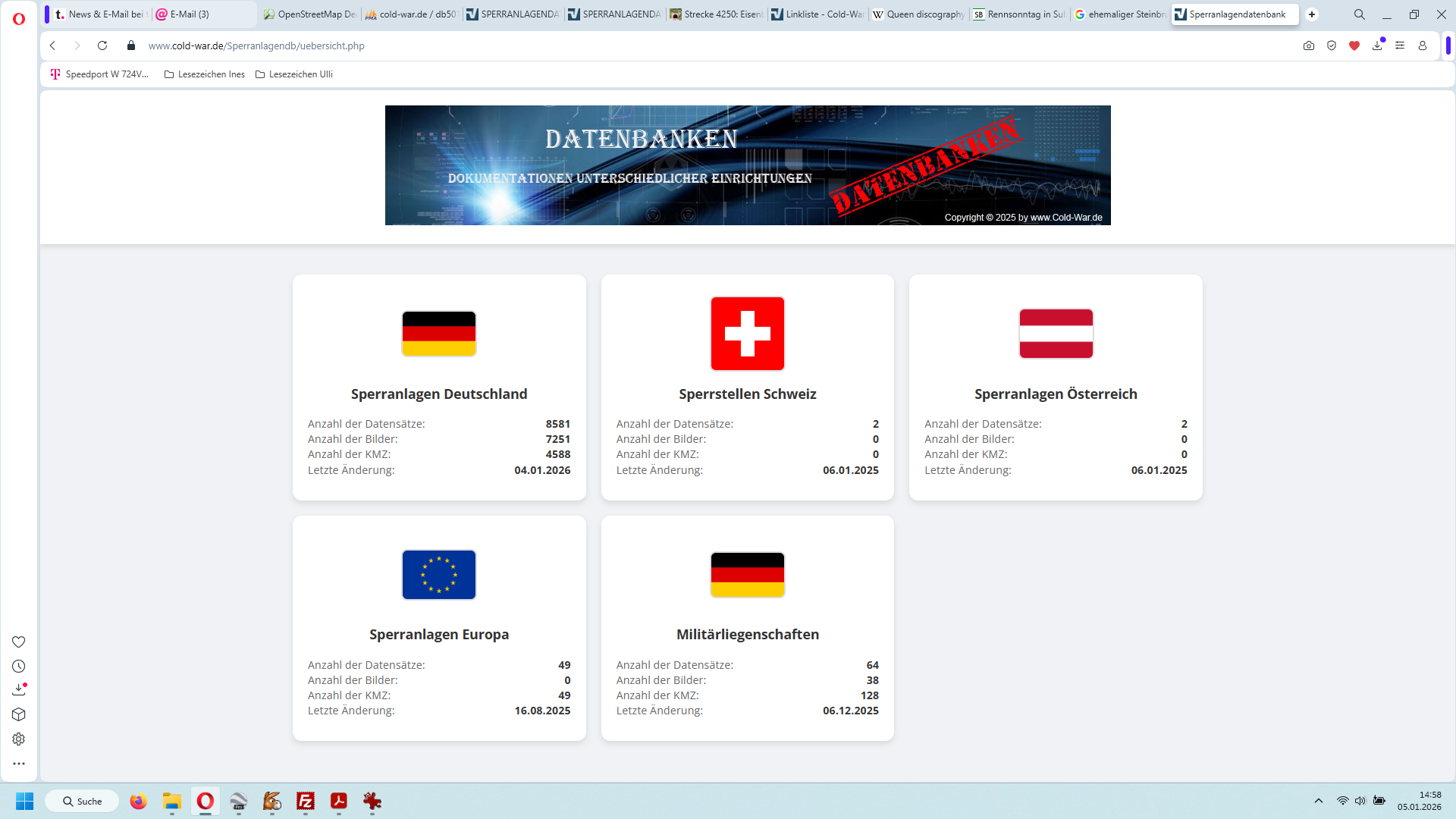Image resolution: width=1456 pixels, height=819 pixels.
Task: Open the Lesezeichen Ines bookmark folder
Action: click(x=205, y=74)
